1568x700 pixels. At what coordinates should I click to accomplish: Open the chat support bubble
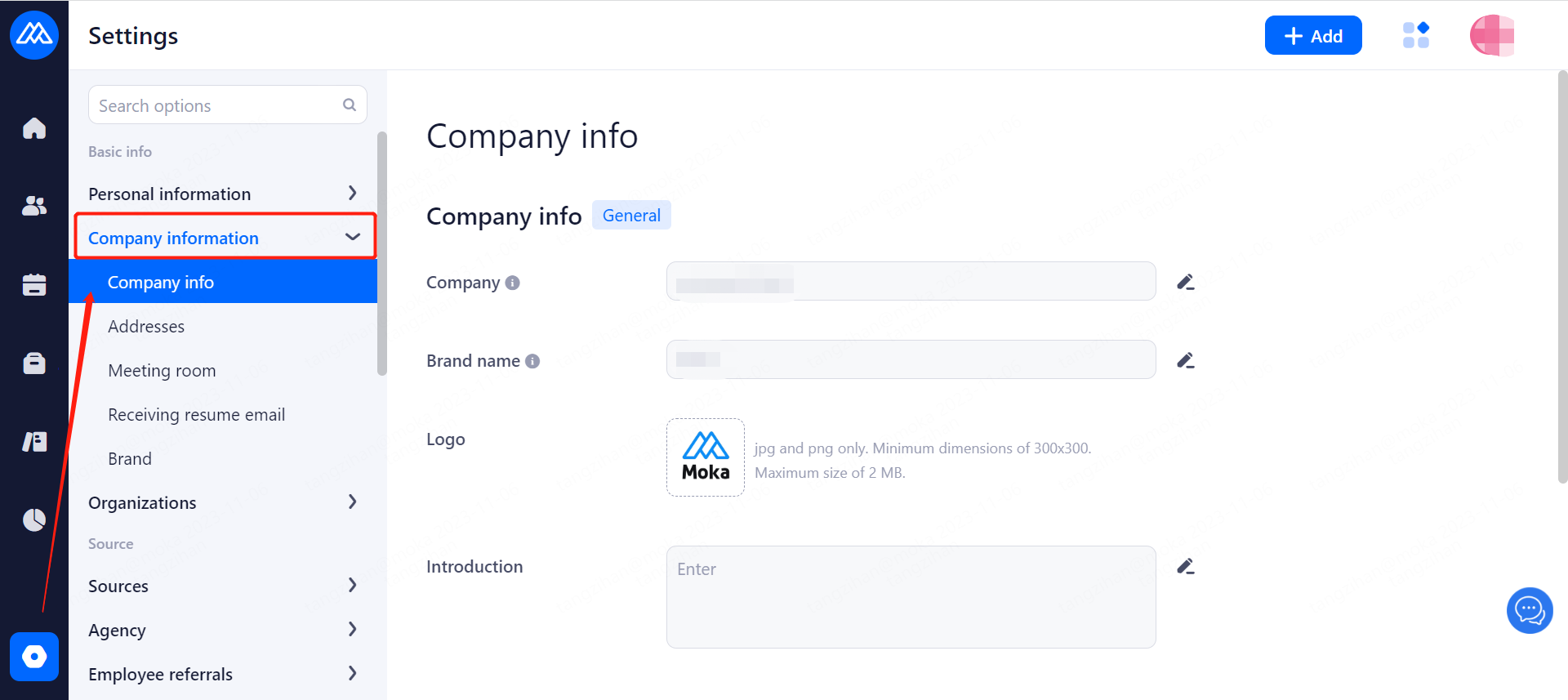[1529, 610]
